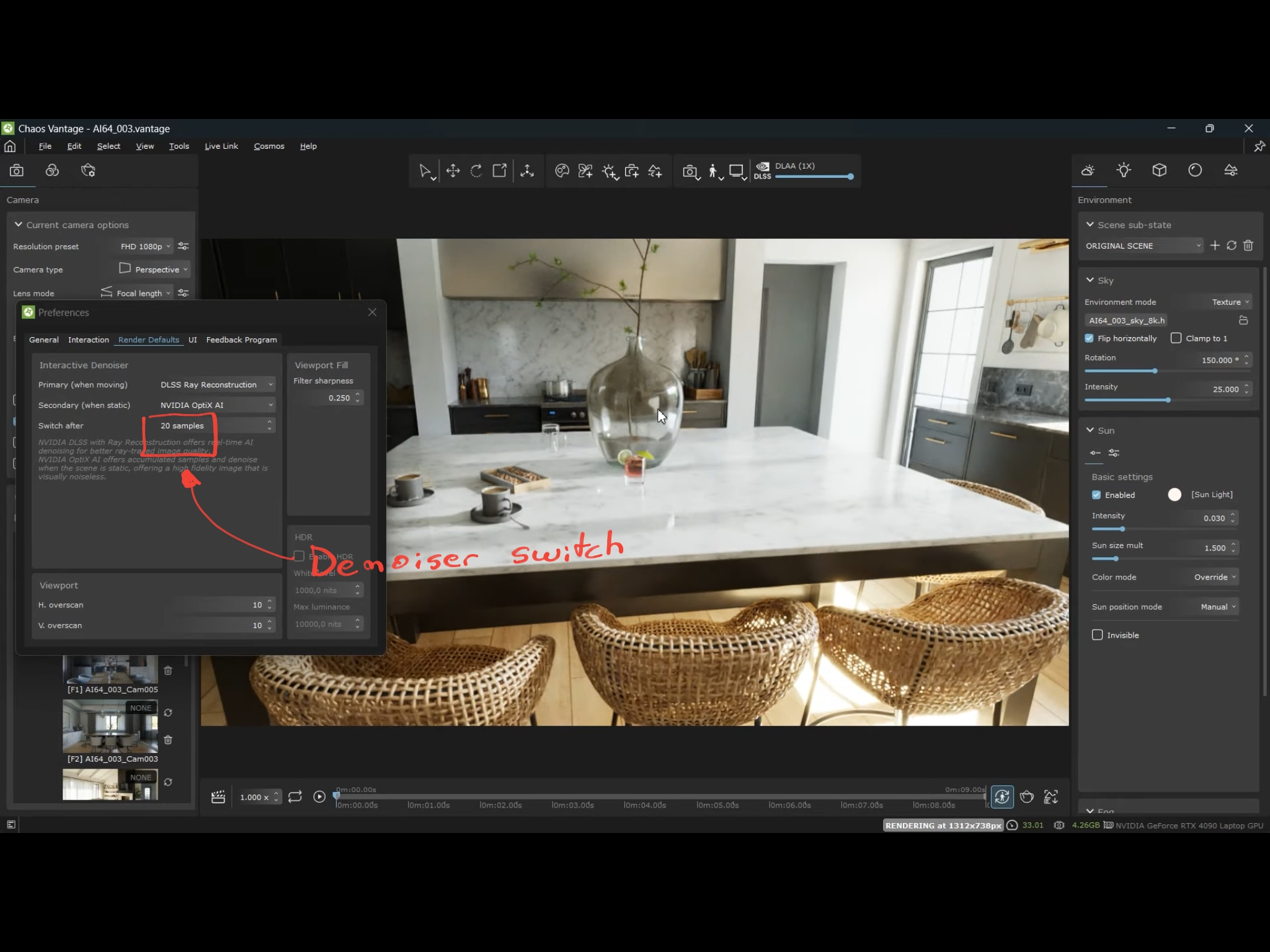Close the Preferences dialog
1270x952 pixels.
click(372, 312)
